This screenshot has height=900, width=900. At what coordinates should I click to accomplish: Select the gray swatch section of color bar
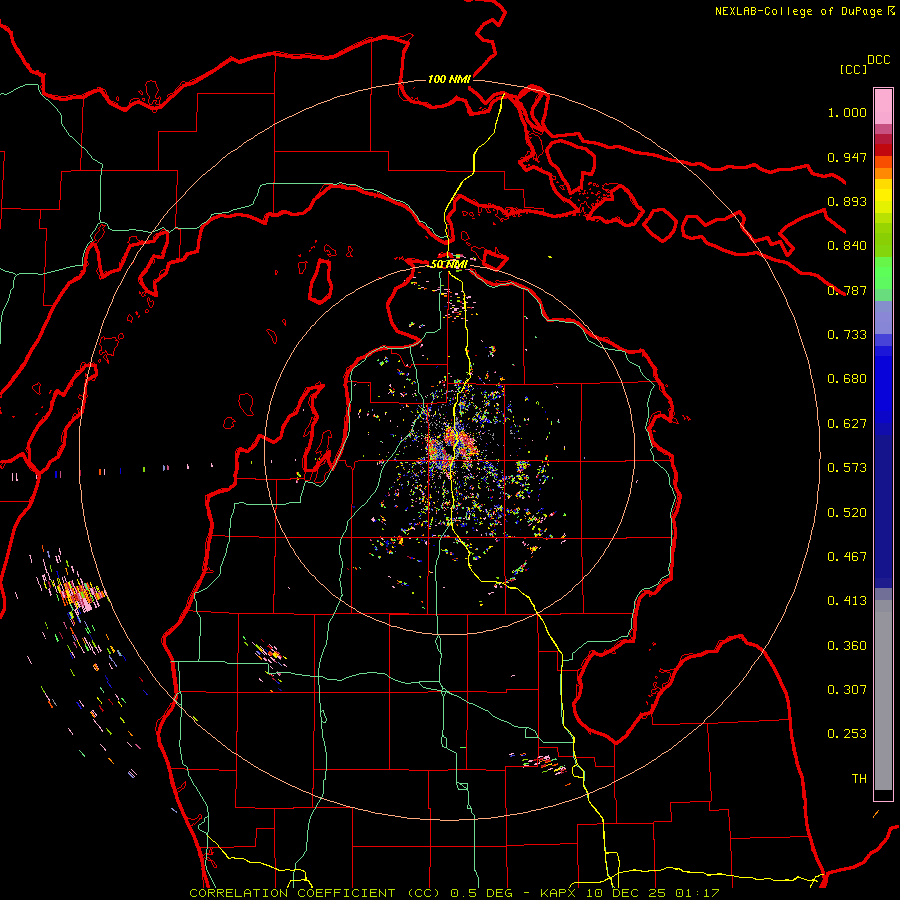883,695
